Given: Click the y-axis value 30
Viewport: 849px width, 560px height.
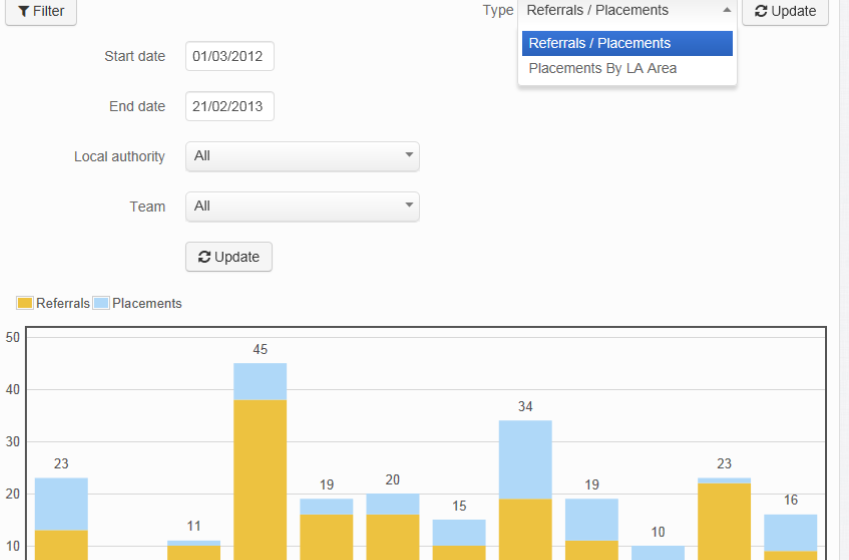Looking at the screenshot, I should (x=12, y=441).
